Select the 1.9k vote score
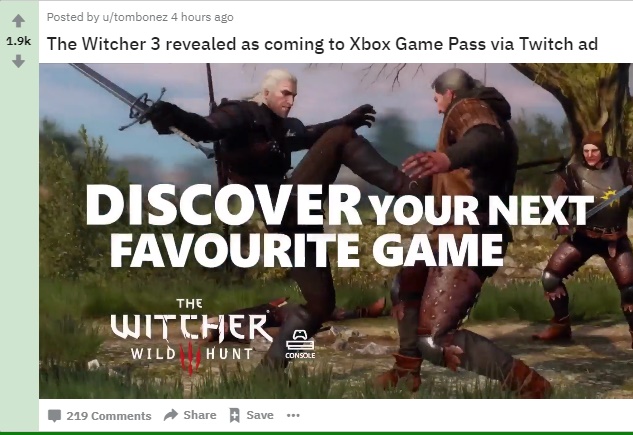The height and width of the screenshot is (435, 633). click(19, 41)
